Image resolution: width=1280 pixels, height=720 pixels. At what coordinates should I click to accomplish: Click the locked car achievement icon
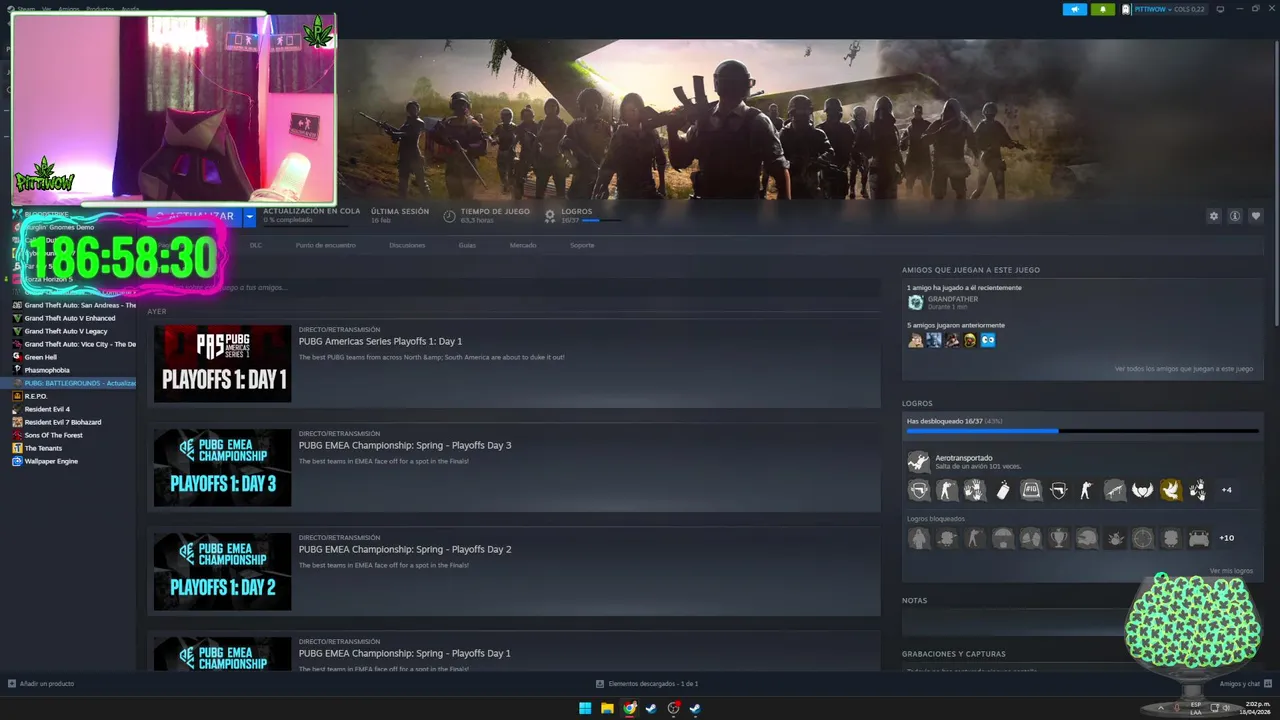(x=1199, y=538)
